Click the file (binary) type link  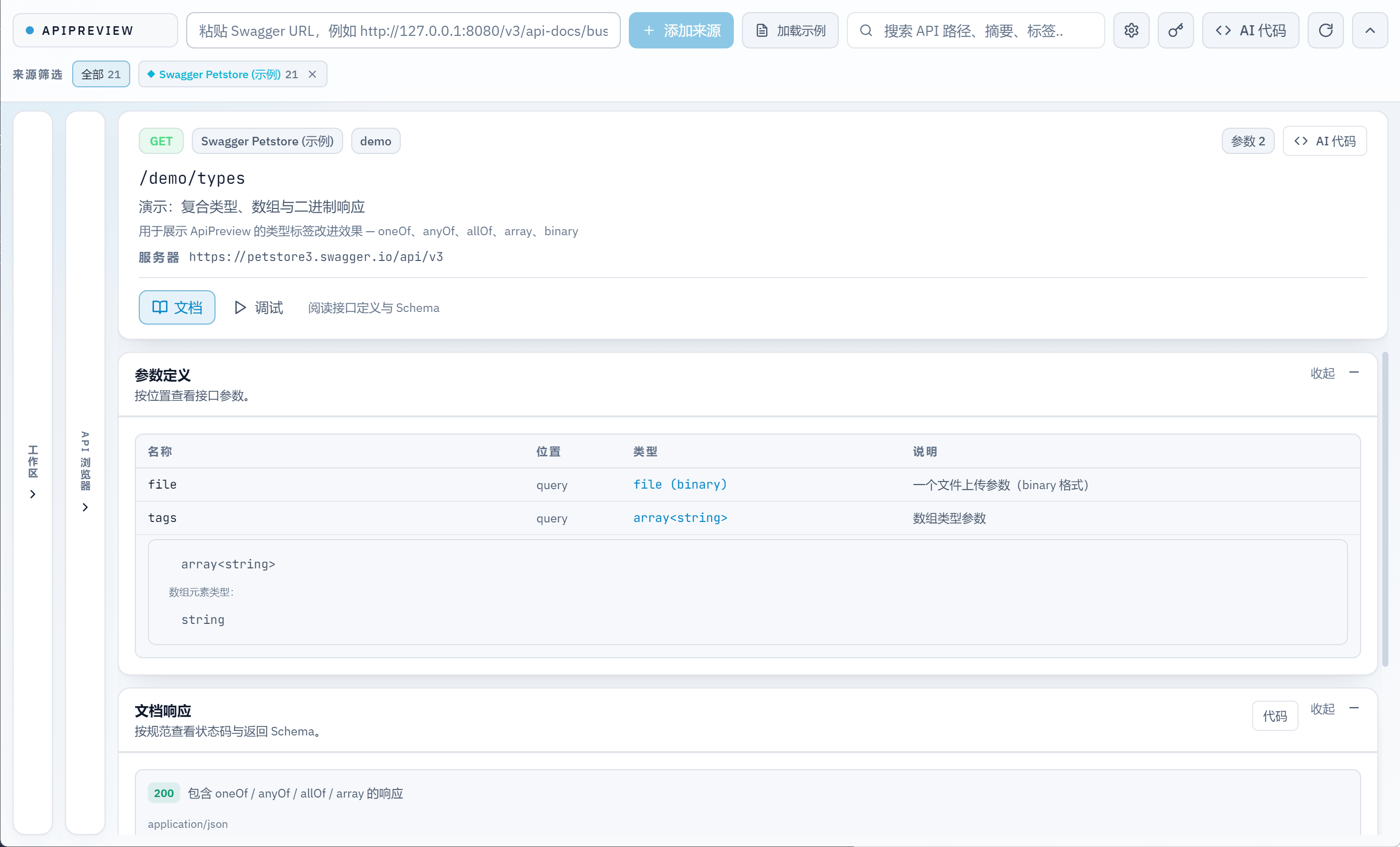coord(680,485)
